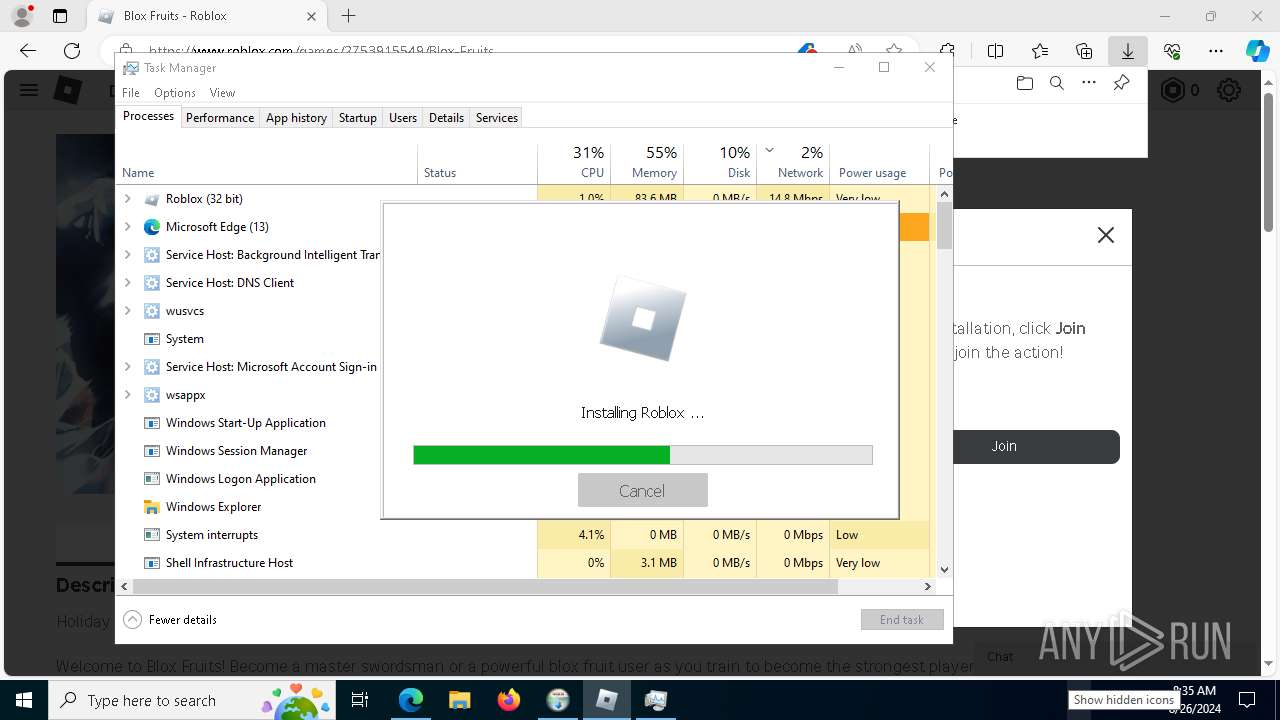Open Task Manager View menu
The height and width of the screenshot is (720, 1280).
222,93
